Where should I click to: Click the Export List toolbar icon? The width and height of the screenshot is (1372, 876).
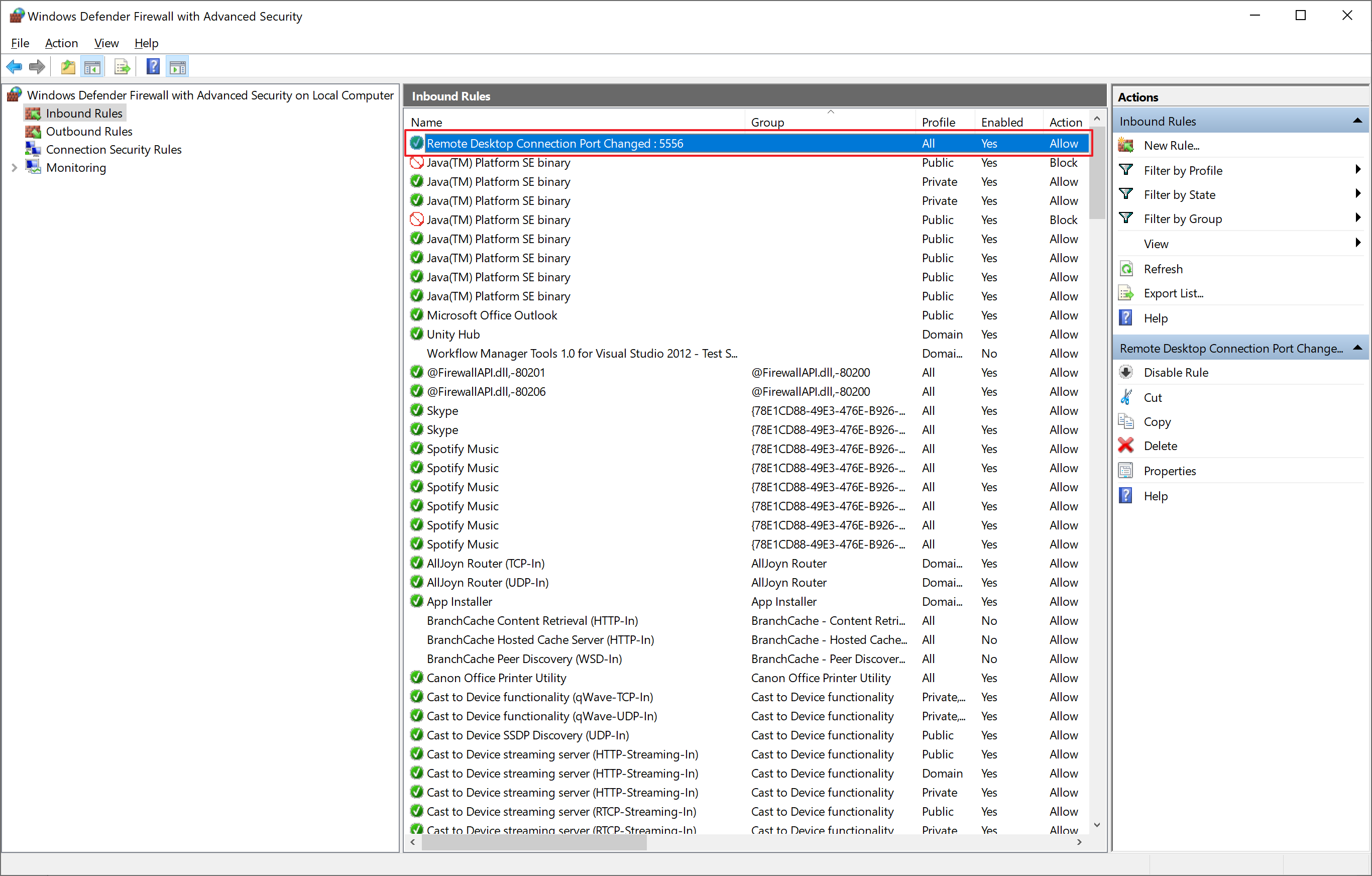[x=122, y=67]
